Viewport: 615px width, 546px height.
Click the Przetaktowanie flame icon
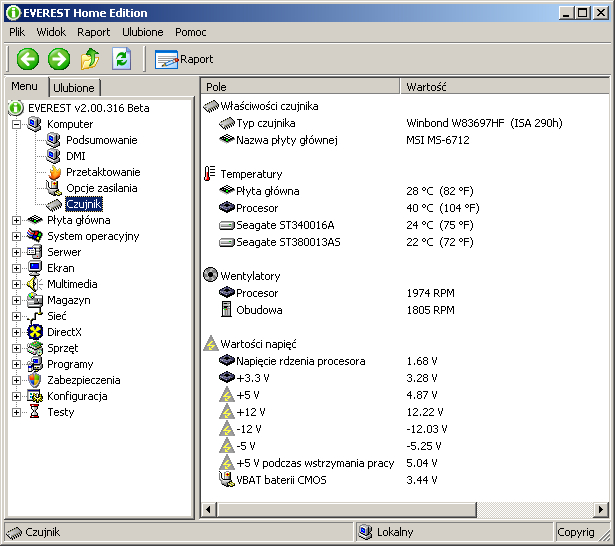(55, 172)
